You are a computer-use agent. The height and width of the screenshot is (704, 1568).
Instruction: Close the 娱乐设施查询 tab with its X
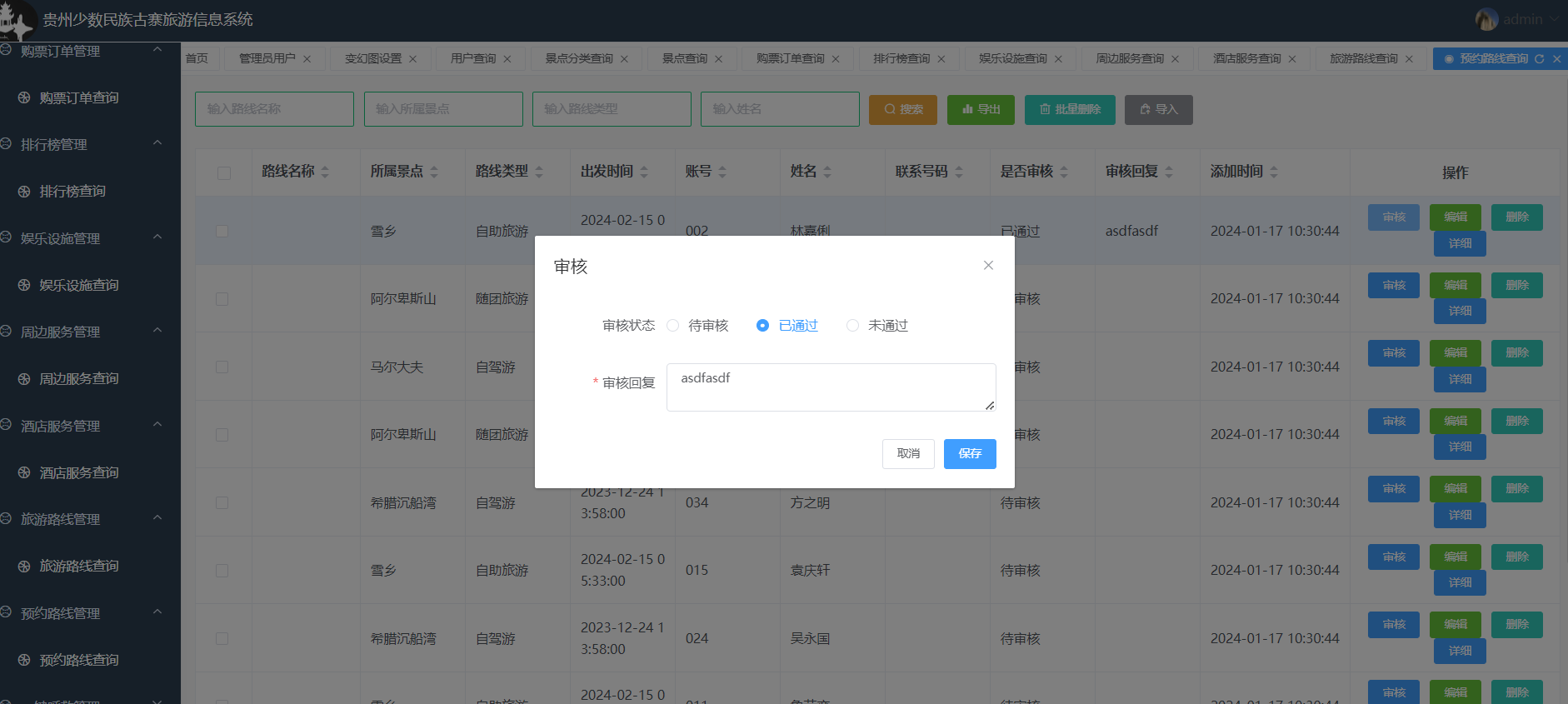coord(1059,59)
